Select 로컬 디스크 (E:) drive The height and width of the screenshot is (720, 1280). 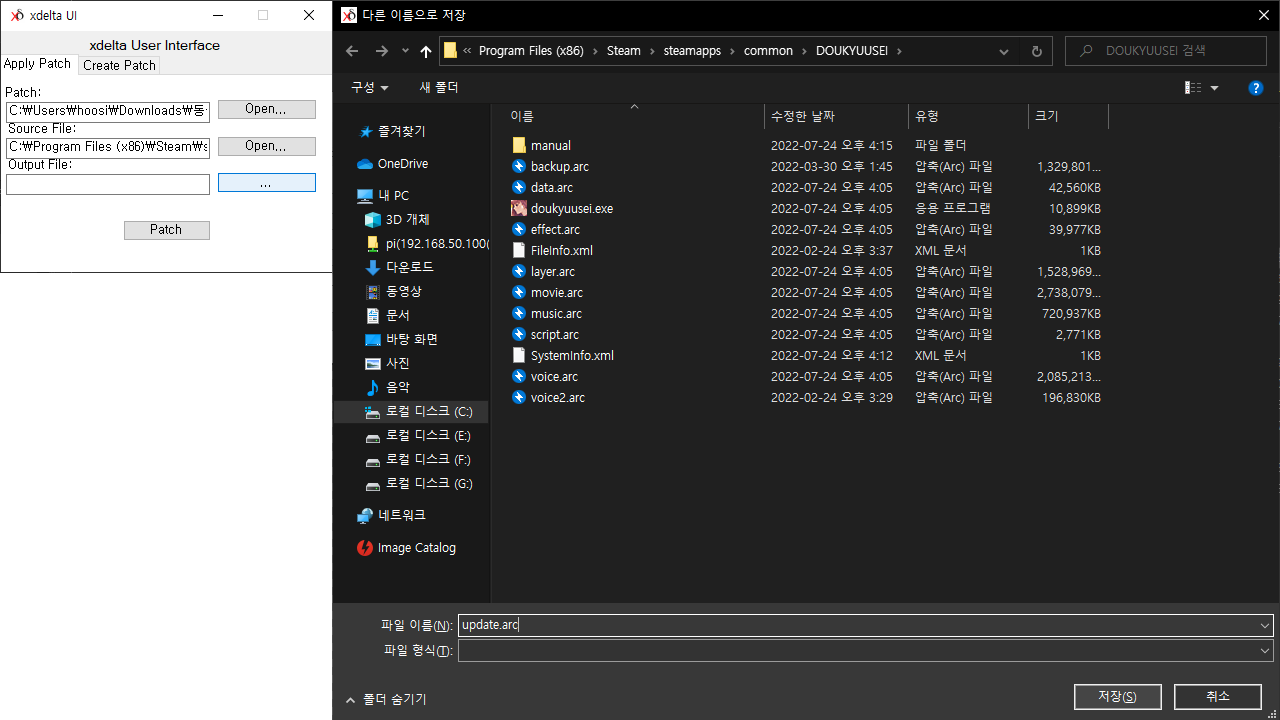418,436
